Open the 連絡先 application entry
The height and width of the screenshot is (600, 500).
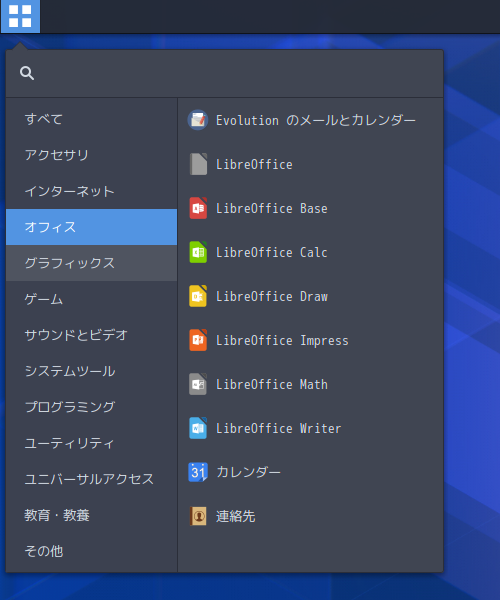click(x=310, y=516)
